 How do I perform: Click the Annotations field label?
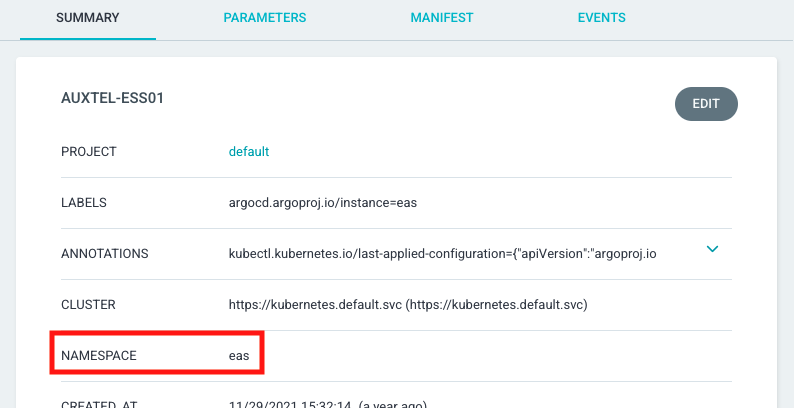[x=104, y=254]
